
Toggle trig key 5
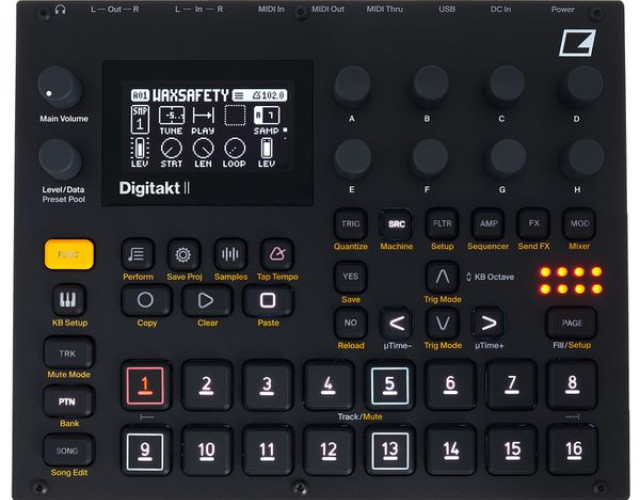tap(389, 385)
